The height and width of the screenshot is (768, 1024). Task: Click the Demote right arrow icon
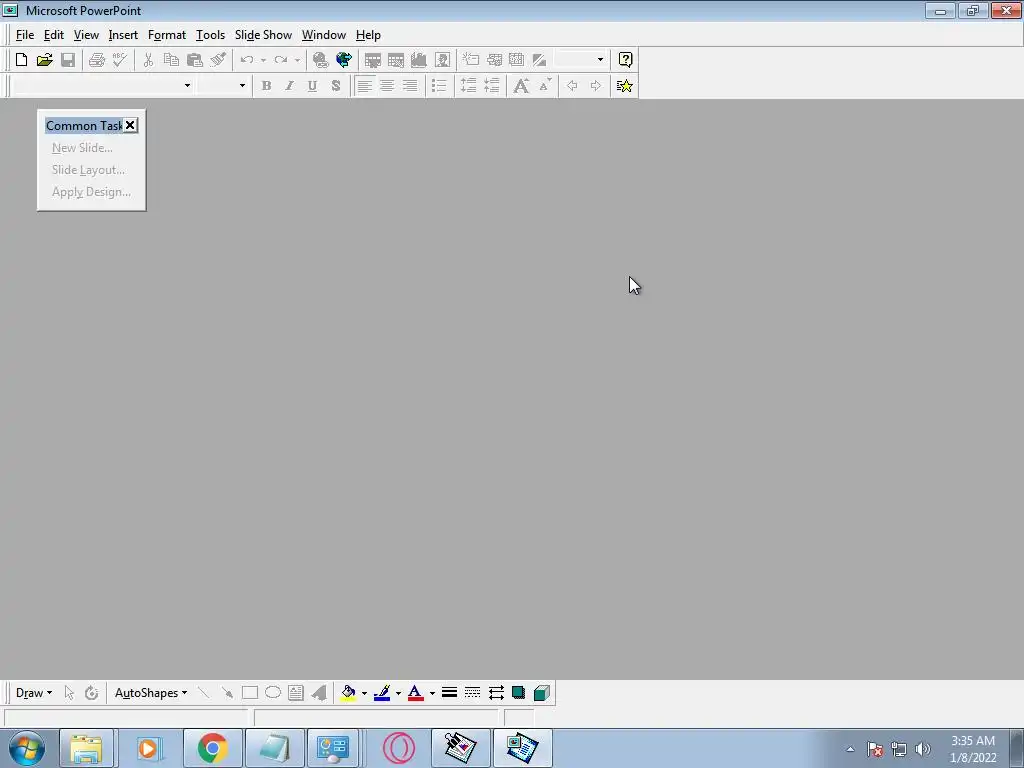tap(596, 86)
